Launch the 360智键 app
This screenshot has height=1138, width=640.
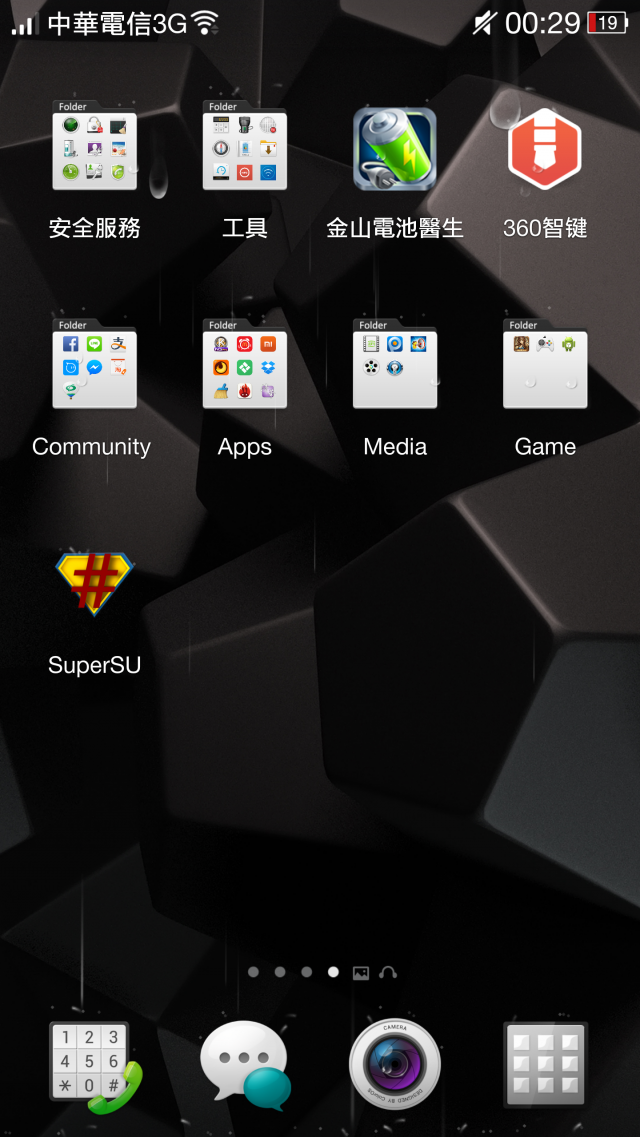click(545, 149)
